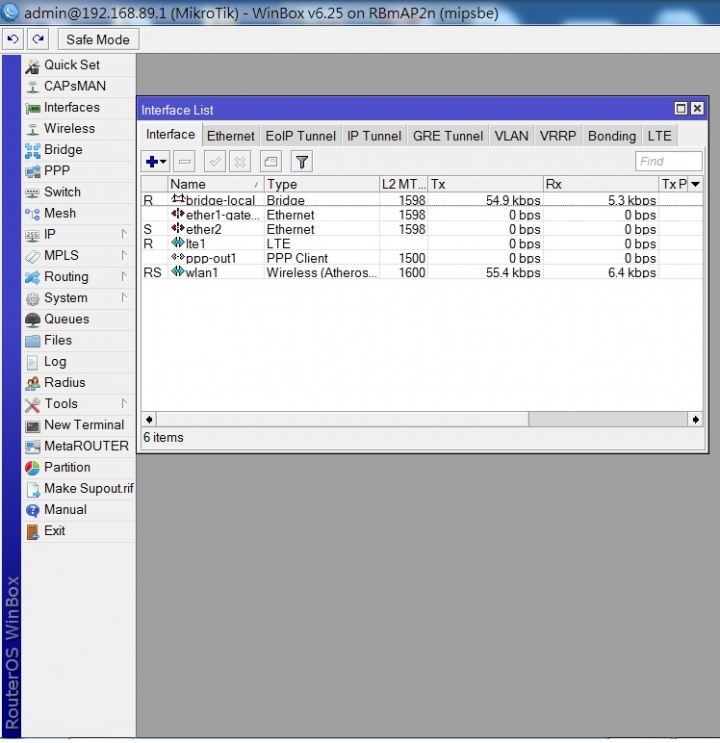Switch to the GRE Tunnel tab
Viewport: 720px width, 743px height.
click(x=448, y=136)
